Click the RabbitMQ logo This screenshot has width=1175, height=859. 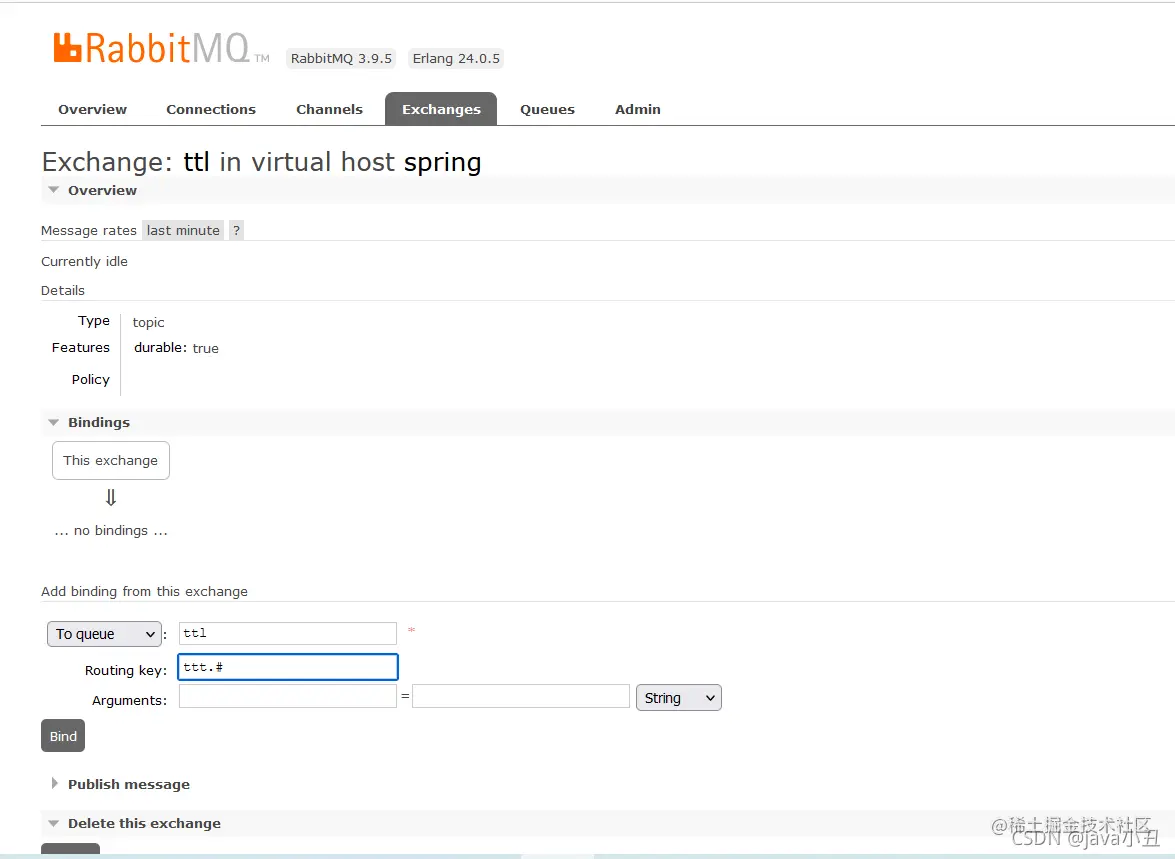(161, 49)
